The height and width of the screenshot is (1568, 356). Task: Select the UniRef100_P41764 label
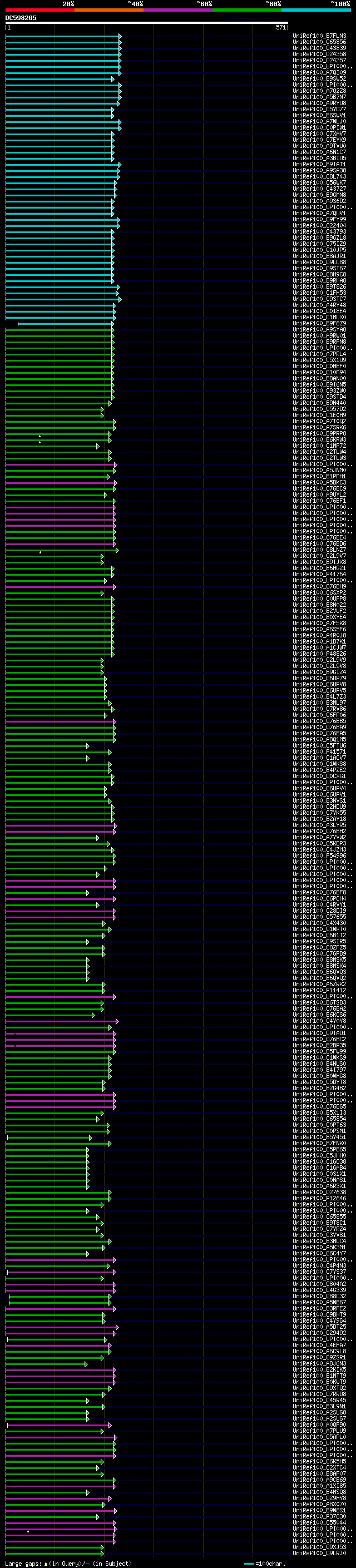pyautogui.click(x=319, y=574)
